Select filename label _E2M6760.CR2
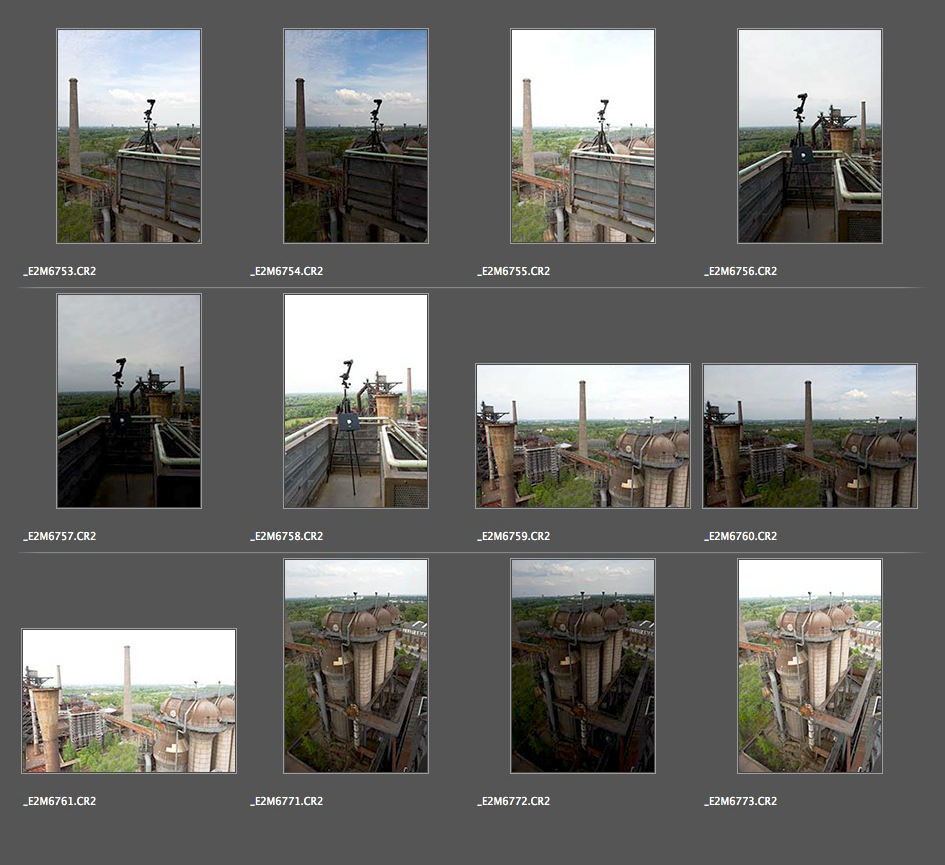Image resolution: width=945 pixels, height=865 pixels. click(x=741, y=536)
